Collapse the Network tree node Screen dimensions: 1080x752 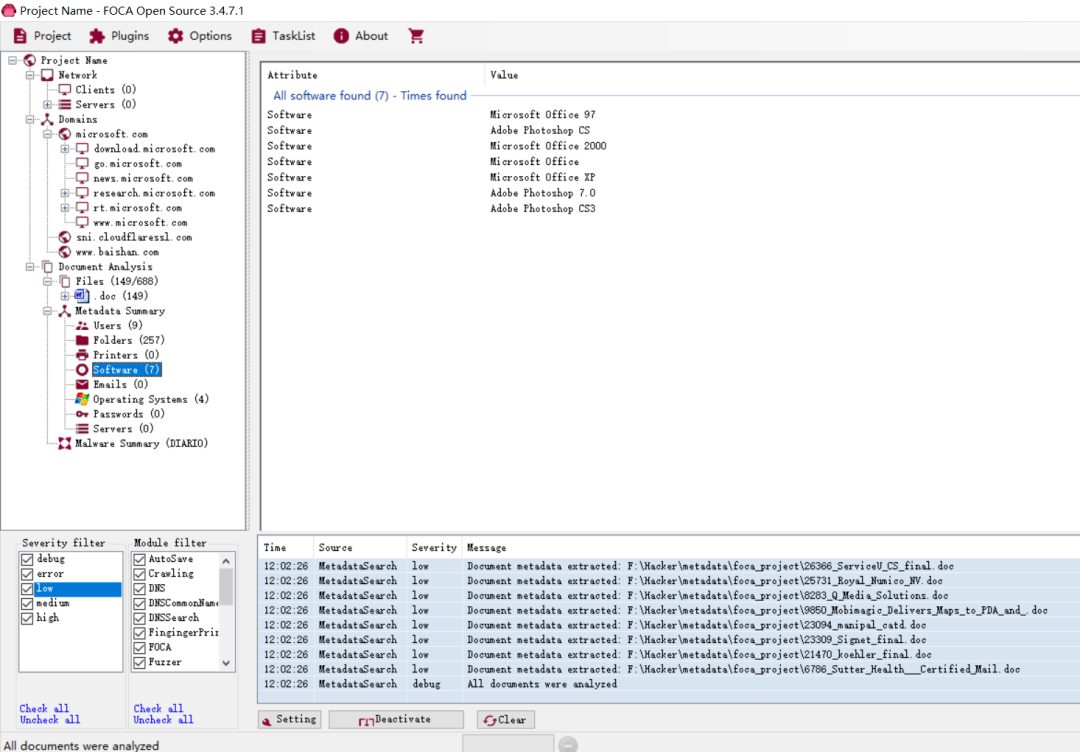(x=30, y=75)
